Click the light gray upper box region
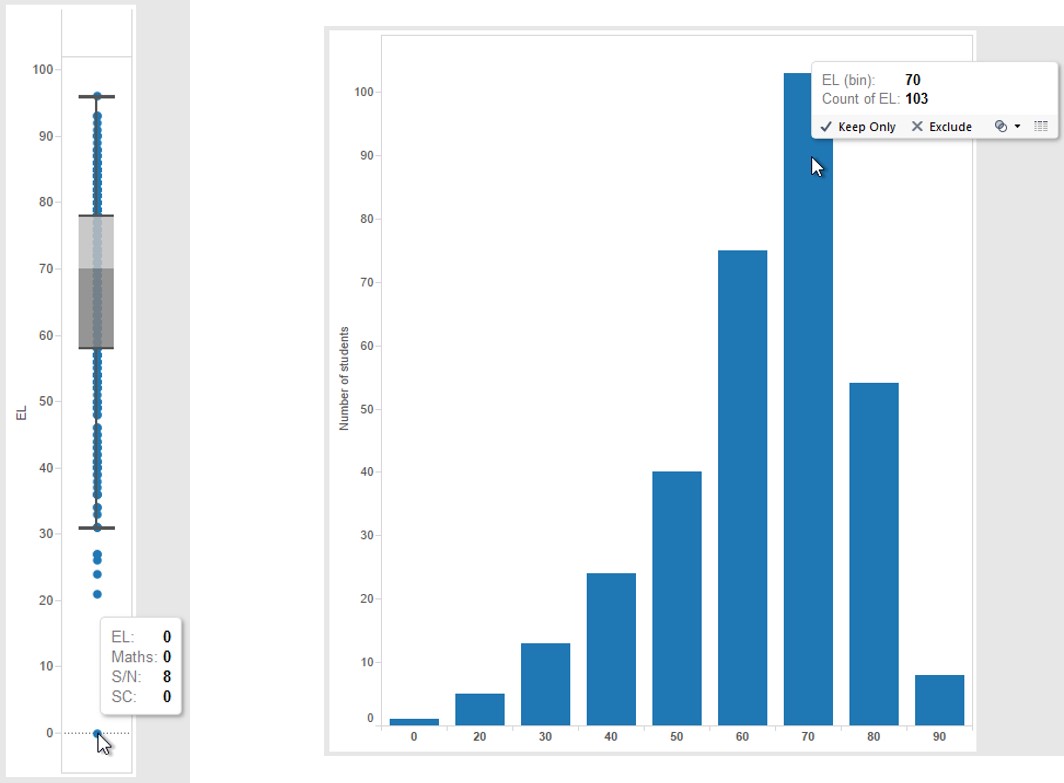Viewport: 1064px width, 783px height. (97, 242)
